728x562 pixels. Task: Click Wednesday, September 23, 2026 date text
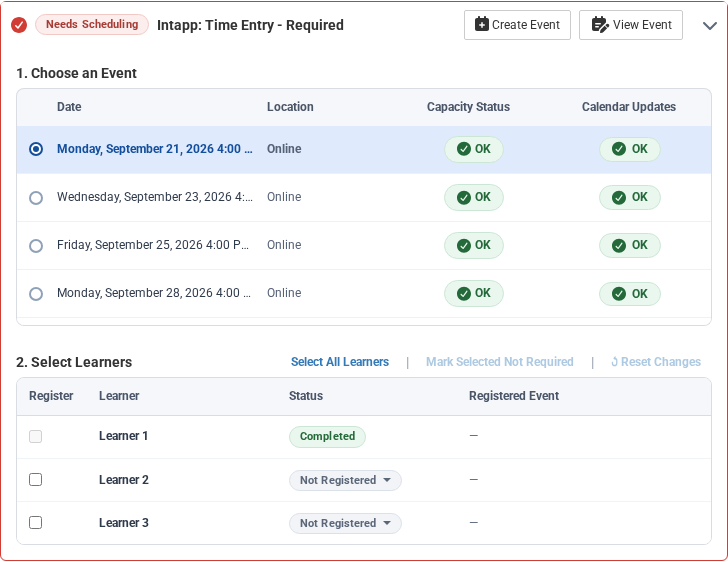tap(155, 197)
